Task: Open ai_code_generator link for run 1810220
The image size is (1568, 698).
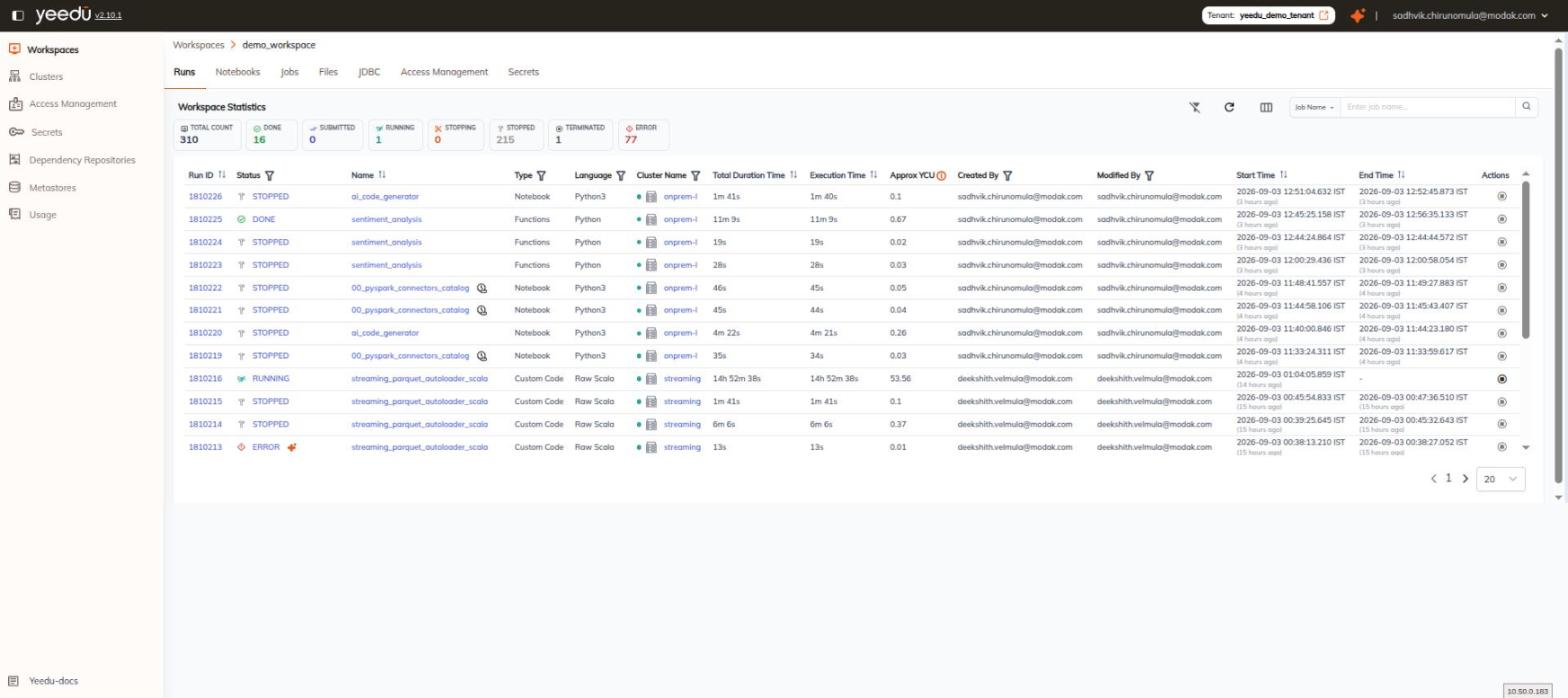Action: pos(385,333)
